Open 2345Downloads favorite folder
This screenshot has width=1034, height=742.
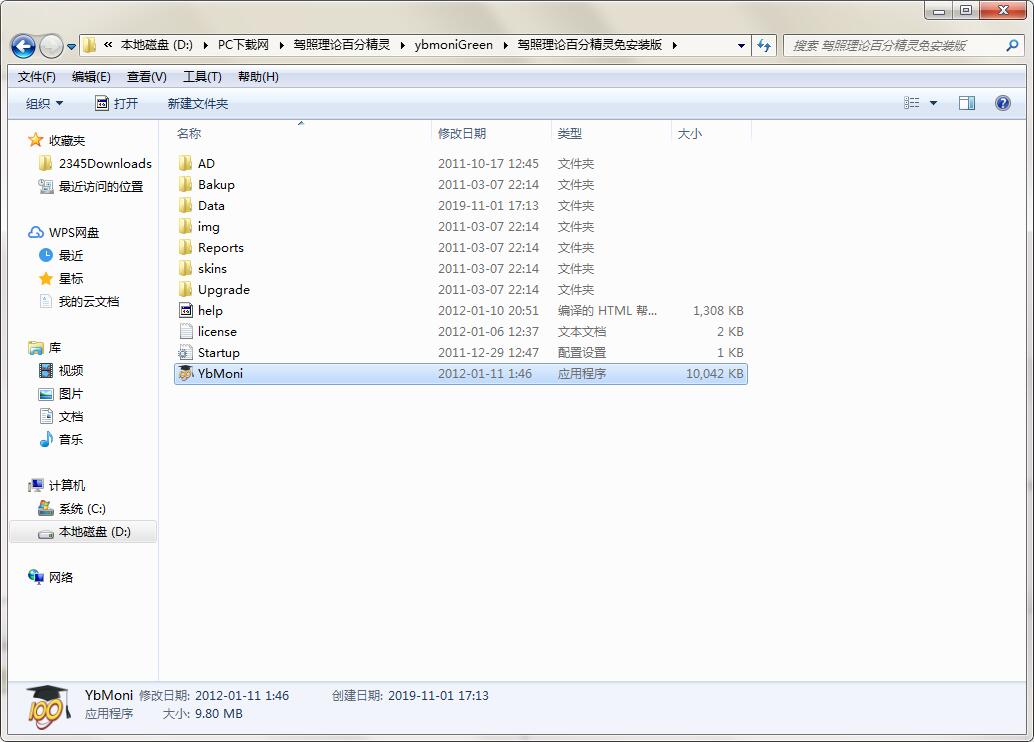pyautogui.click(x=105, y=164)
